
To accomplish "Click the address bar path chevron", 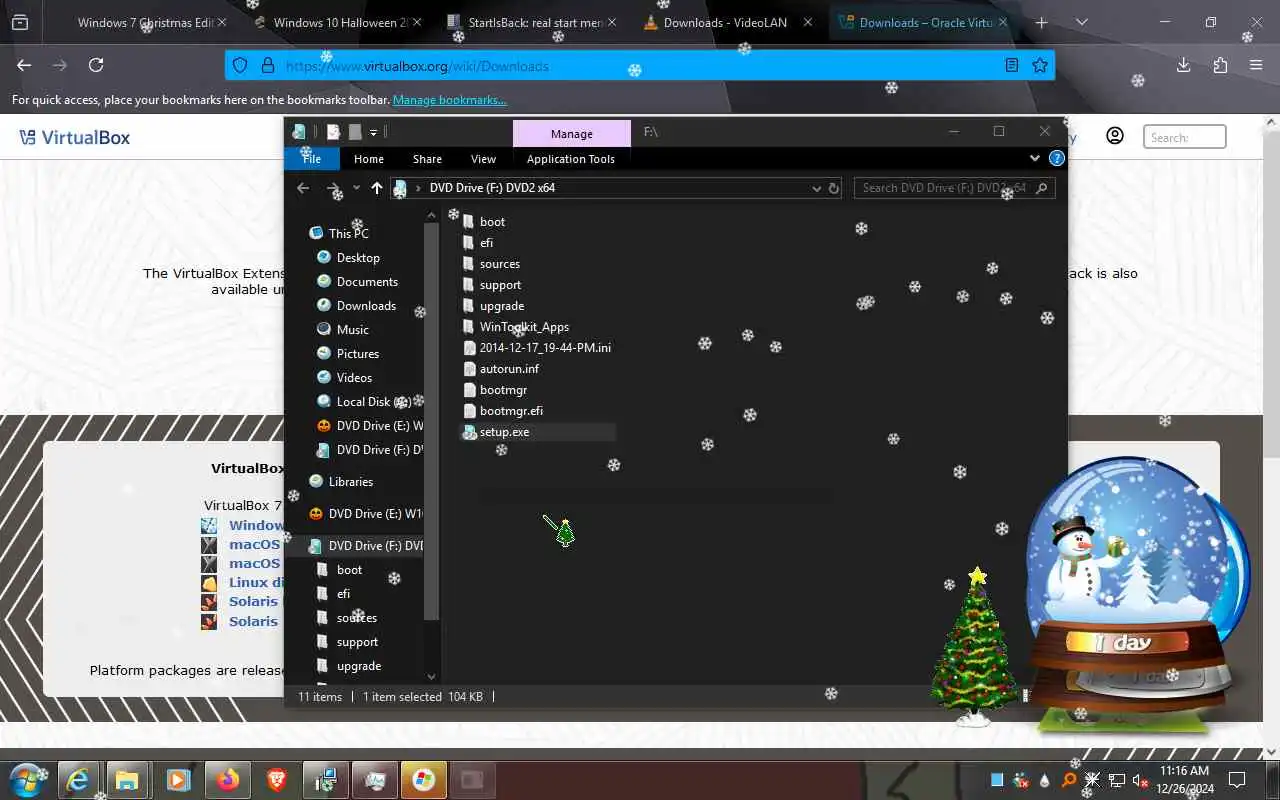I will point(418,188).
